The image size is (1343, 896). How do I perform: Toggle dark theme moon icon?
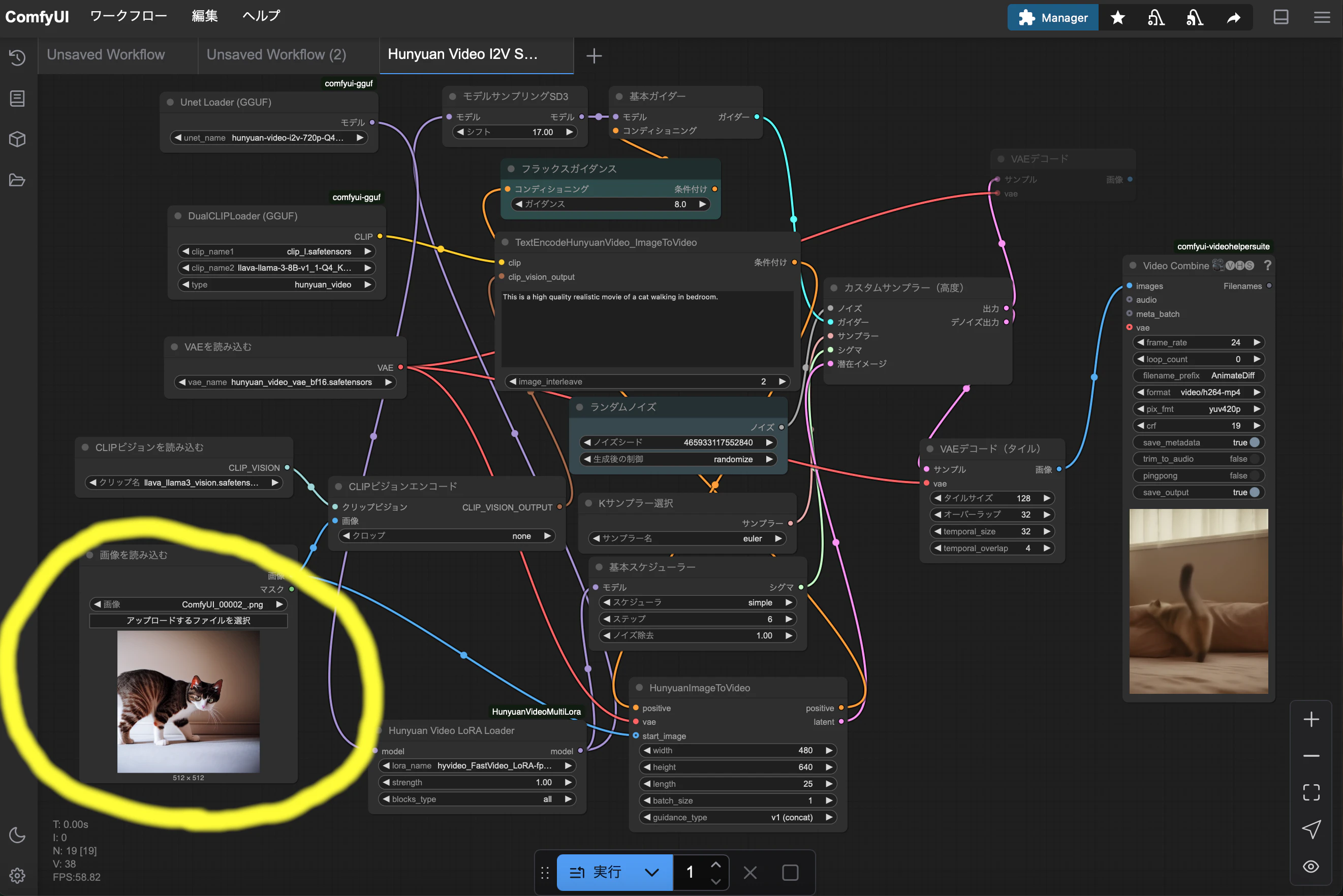[17, 835]
